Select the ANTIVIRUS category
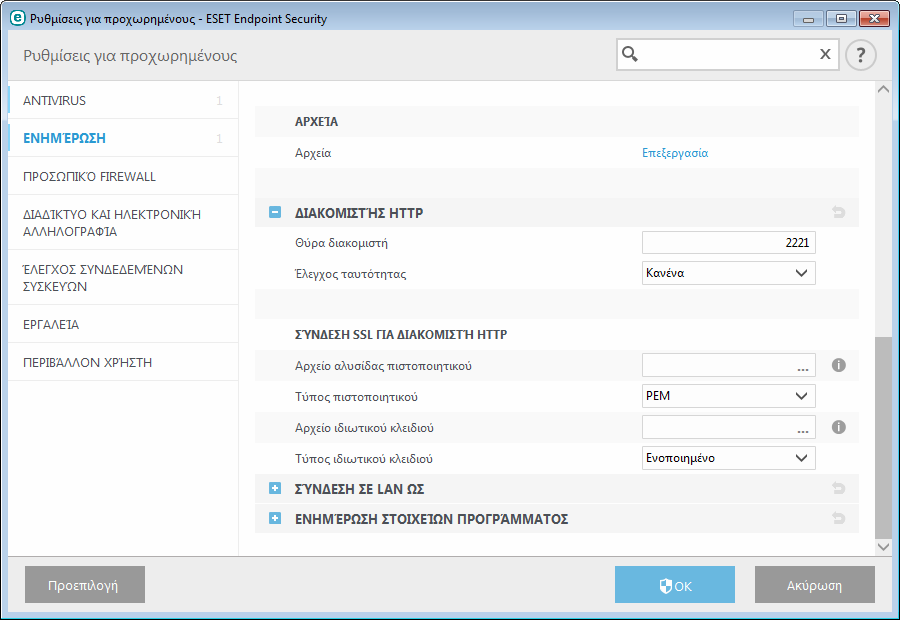 [123, 100]
